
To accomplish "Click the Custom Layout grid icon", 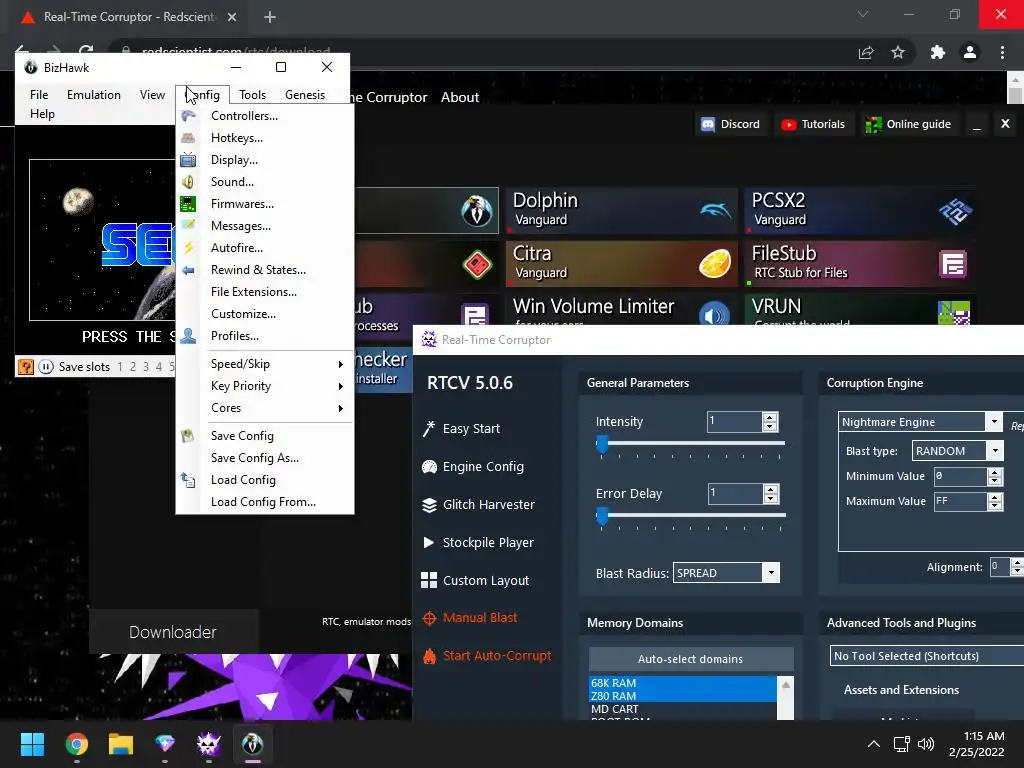I will click(429, 581).
